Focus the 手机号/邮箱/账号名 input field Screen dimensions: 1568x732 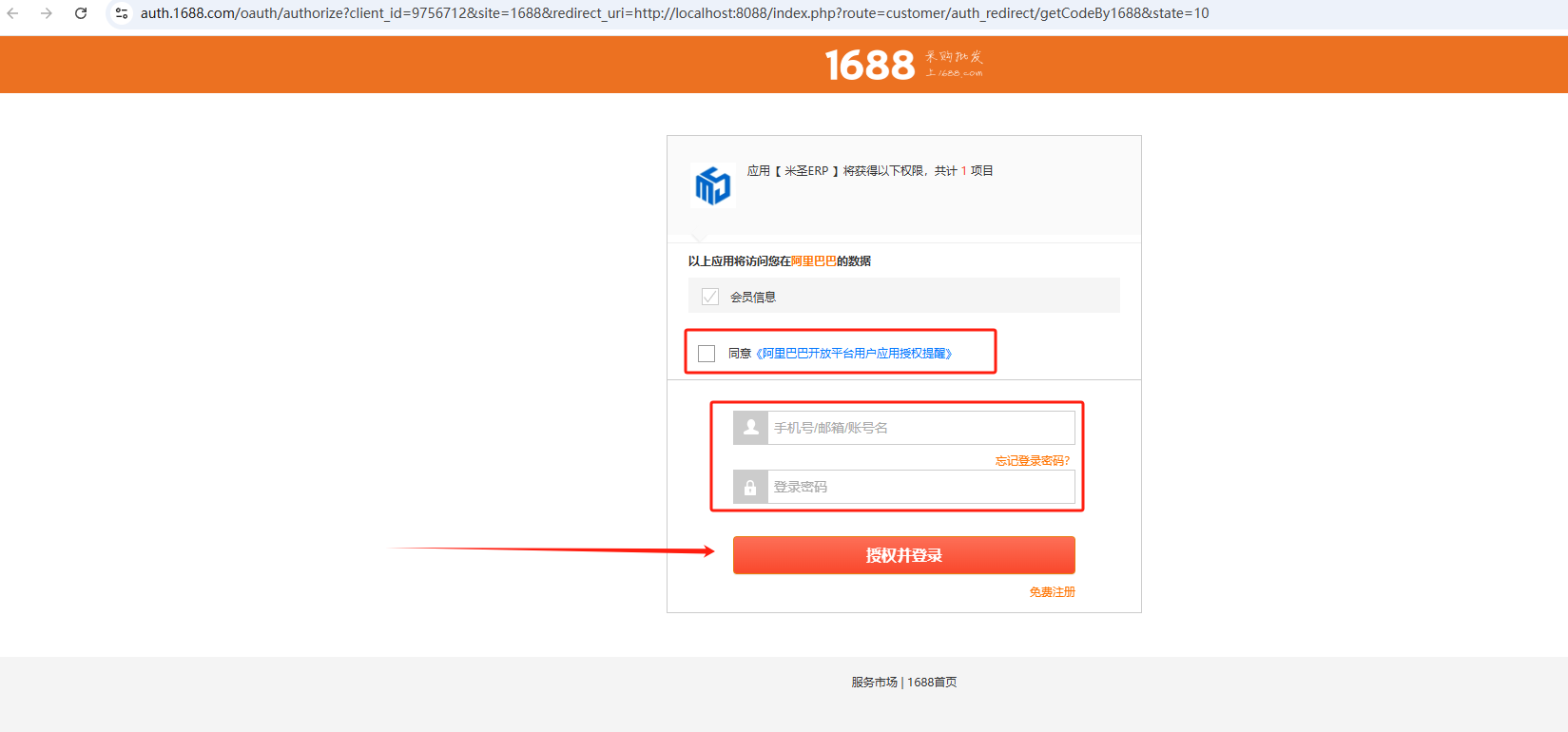(921, 428)
